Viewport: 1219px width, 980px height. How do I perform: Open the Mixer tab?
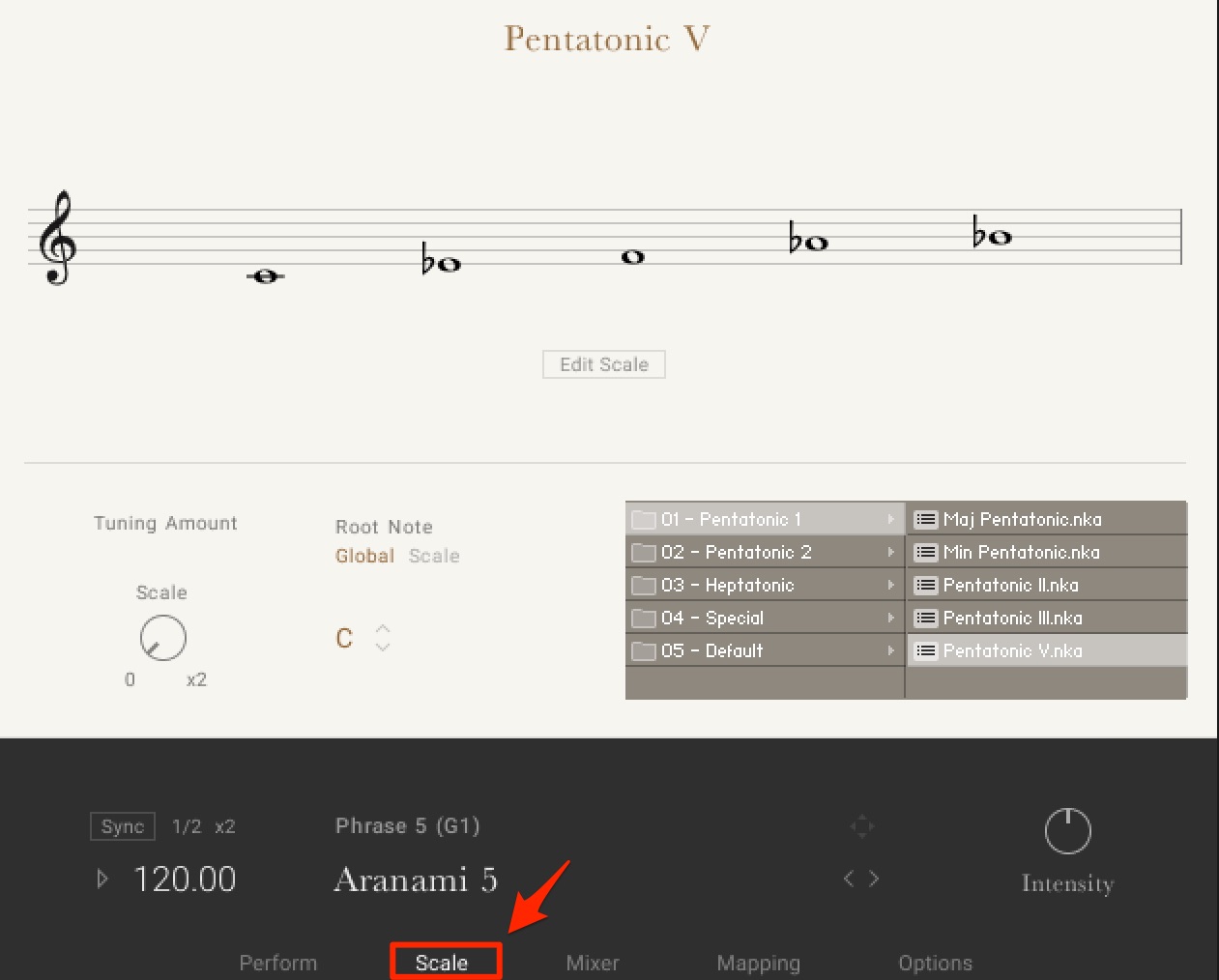593,963
